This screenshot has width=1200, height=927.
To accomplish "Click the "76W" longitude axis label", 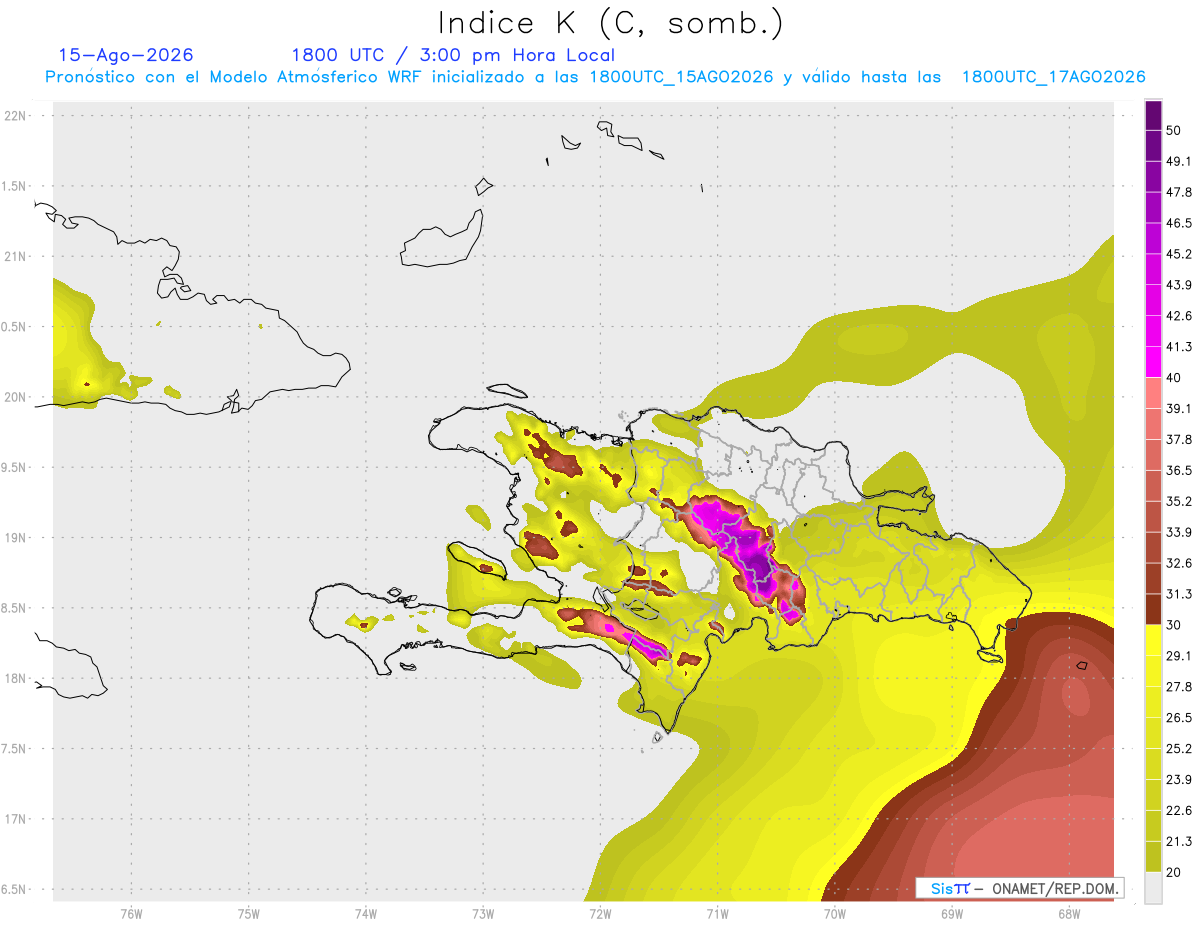I will (x=131, y=914).
